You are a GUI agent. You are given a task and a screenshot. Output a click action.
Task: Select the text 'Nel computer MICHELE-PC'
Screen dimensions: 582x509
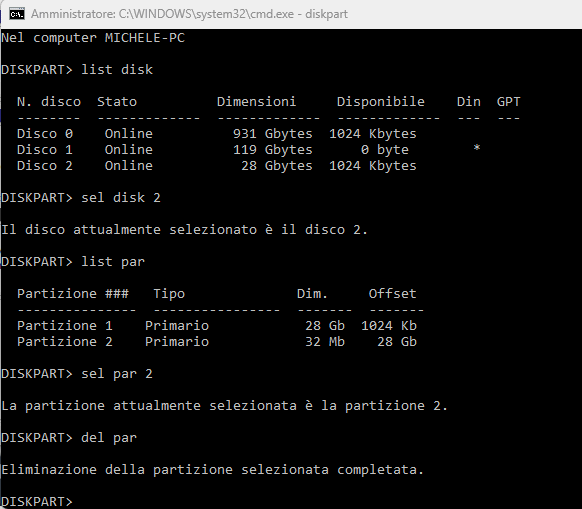(x=93, y=37)
